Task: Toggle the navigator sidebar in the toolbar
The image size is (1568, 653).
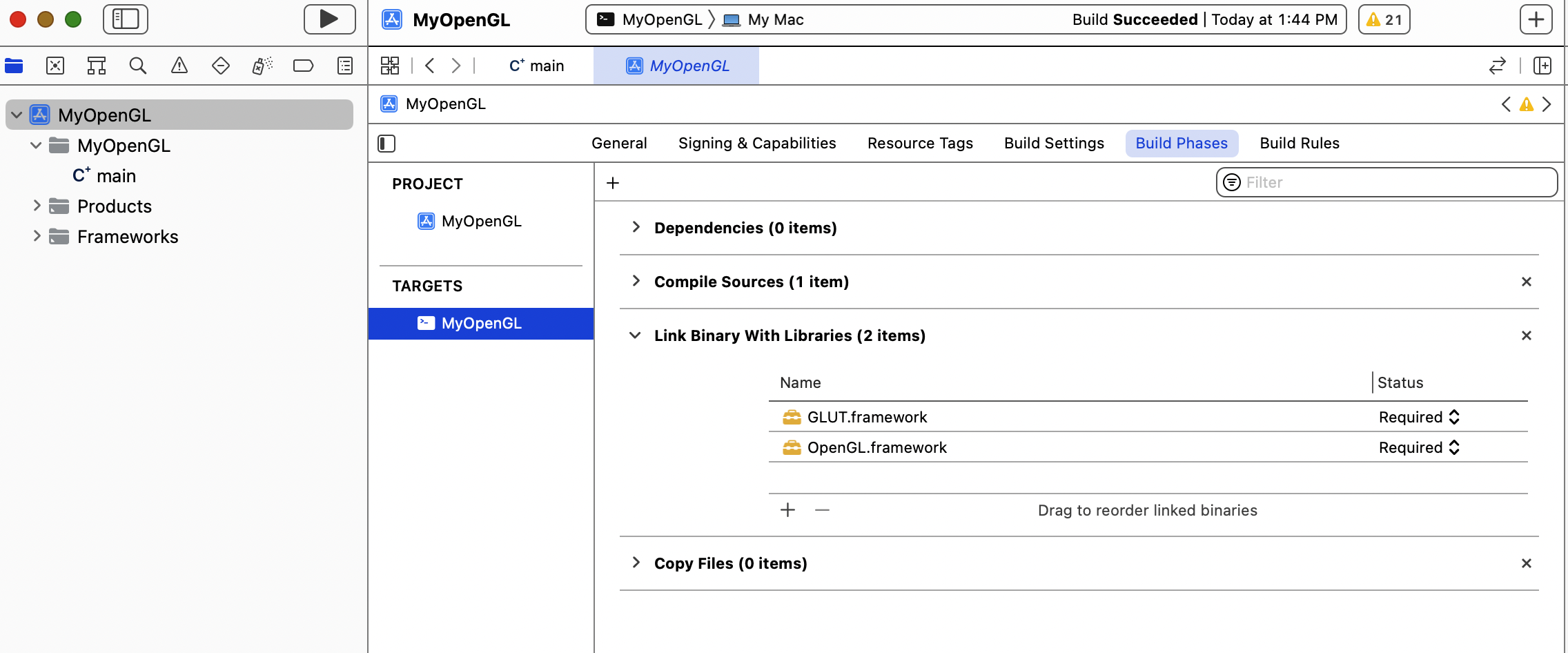Action: tap(126, 19)
